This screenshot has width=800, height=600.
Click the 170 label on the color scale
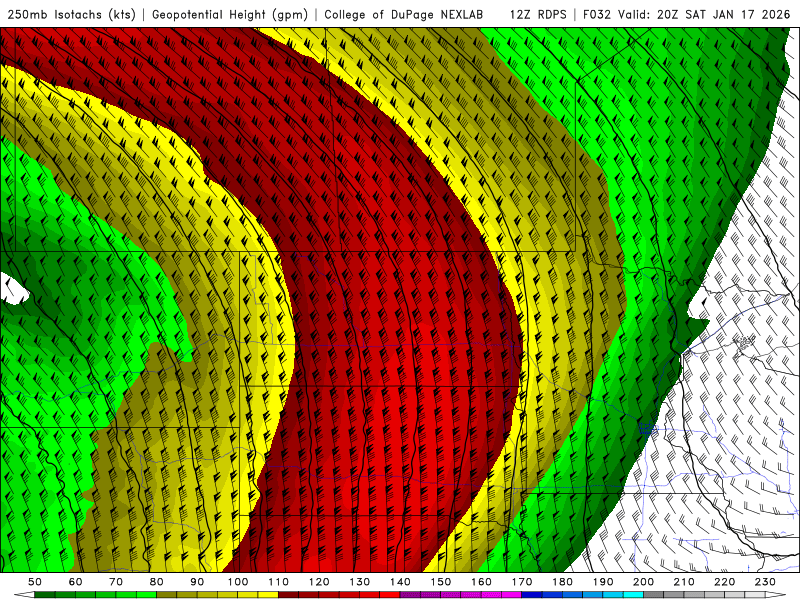click(522, 582)
